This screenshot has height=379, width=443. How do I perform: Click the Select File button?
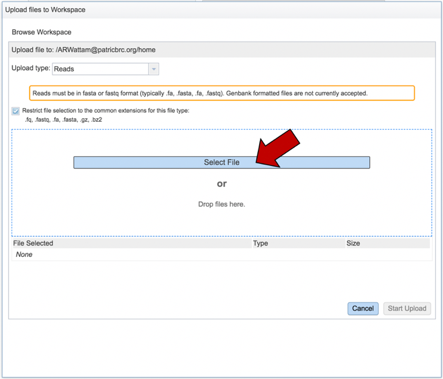pyautogui.click(x=221, y=162)
